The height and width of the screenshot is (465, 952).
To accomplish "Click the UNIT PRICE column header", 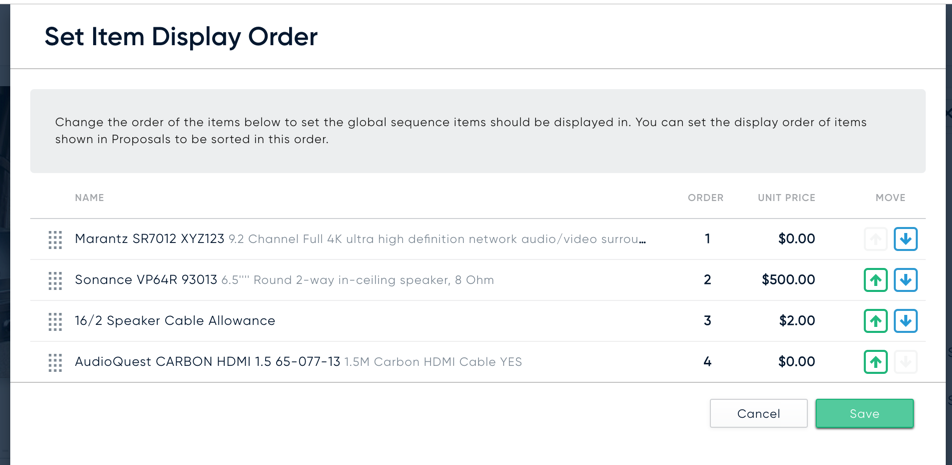I will coord(786,197).
